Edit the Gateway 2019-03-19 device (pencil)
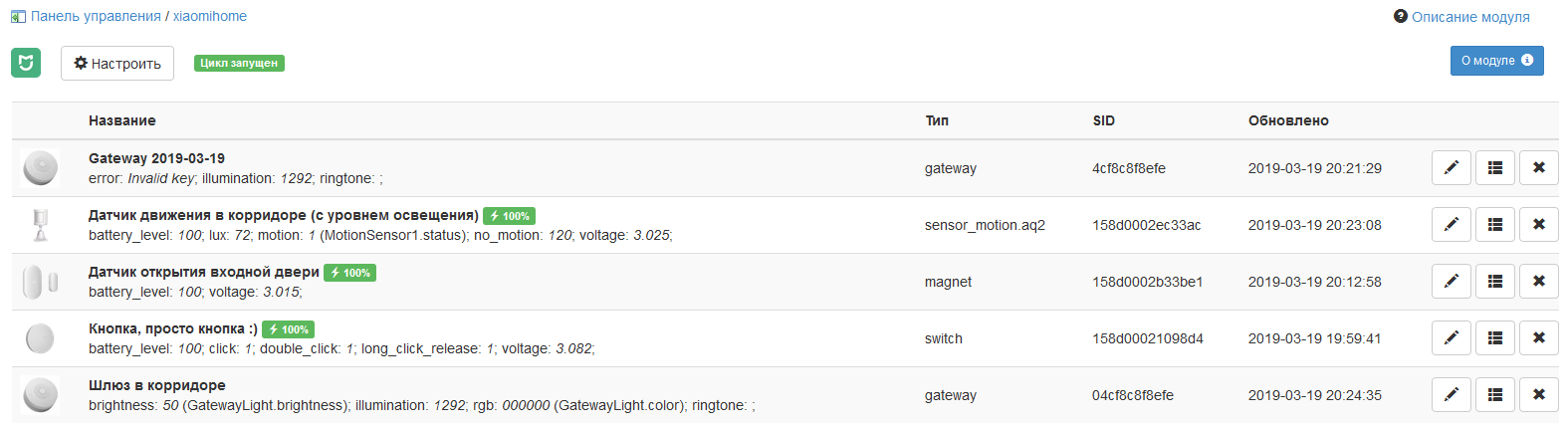1568x428 pixels. point(1451,168)
